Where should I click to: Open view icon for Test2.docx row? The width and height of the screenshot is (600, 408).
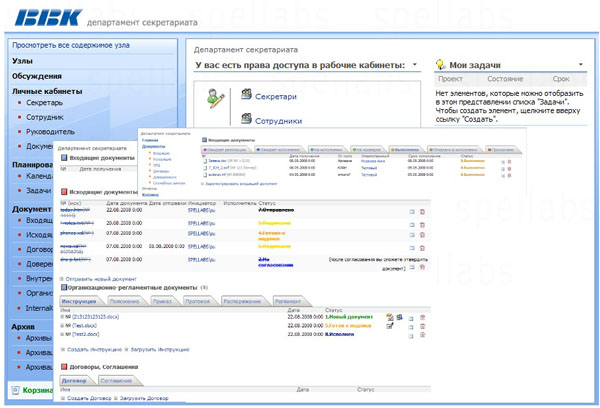411,336
